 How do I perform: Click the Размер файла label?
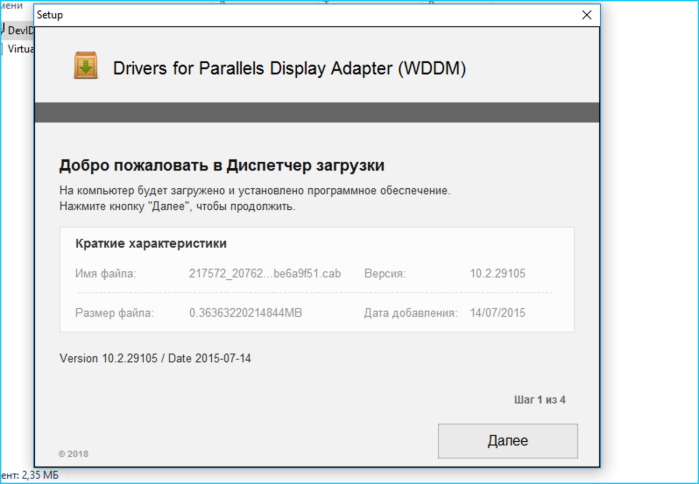click(114, 313)
